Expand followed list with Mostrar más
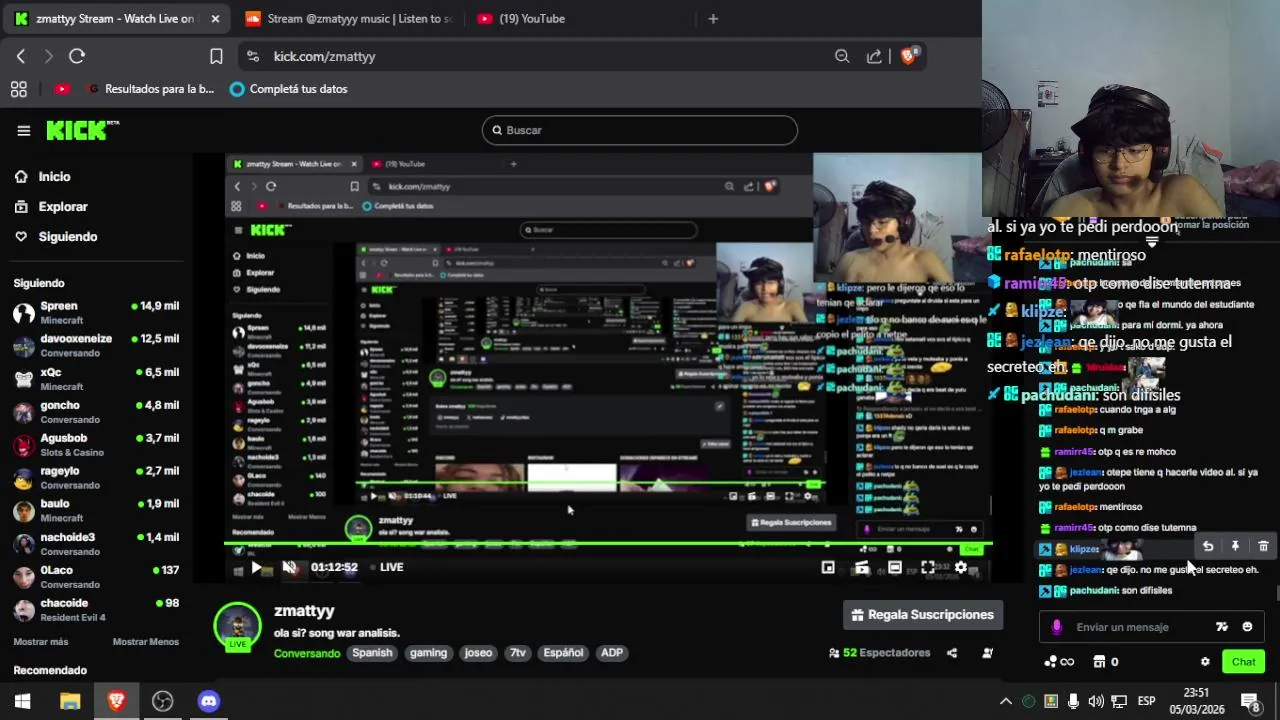 (x=41, y=642)
